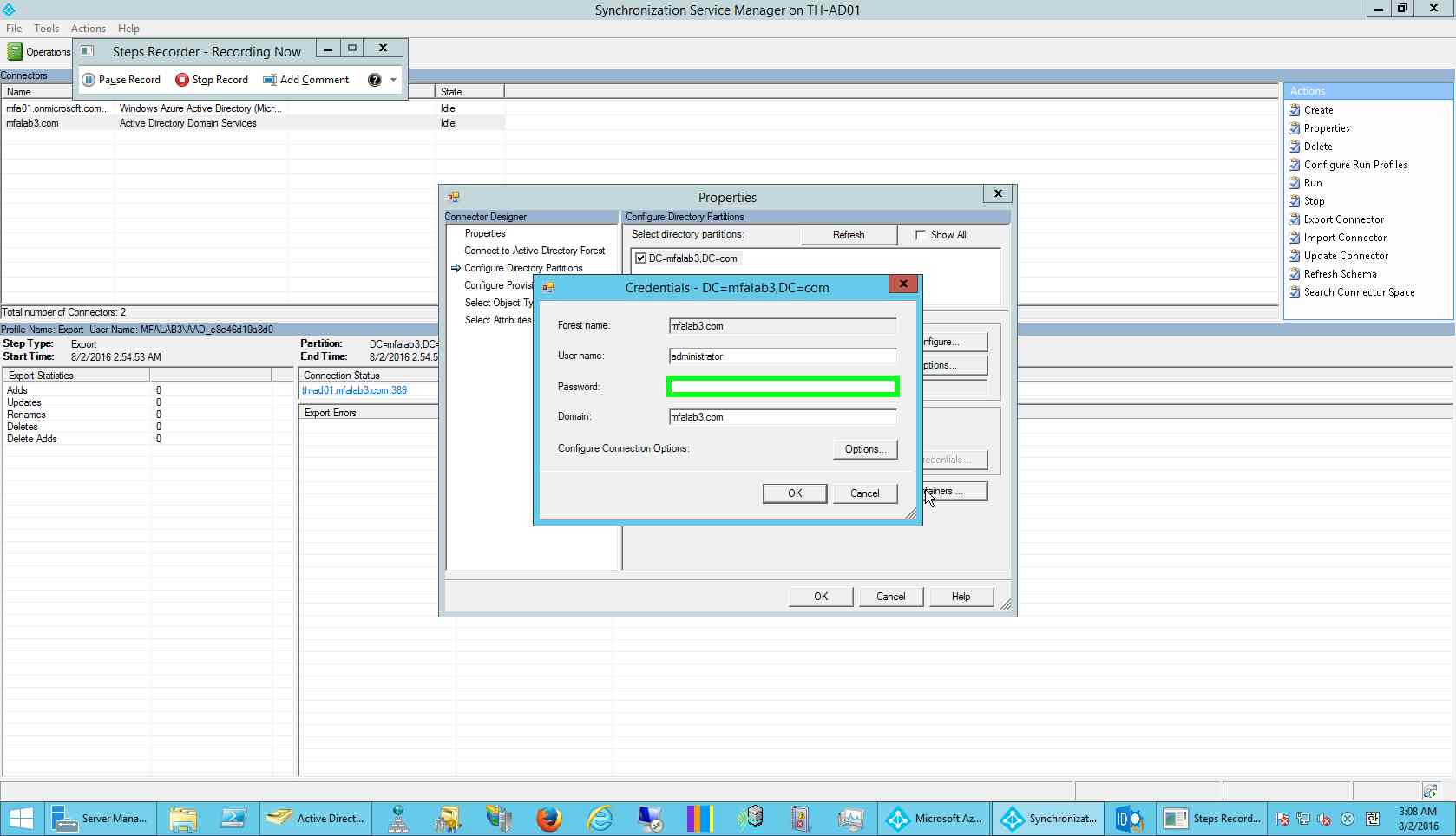Click the Refresh button for directory partitions
1456x836 pixels.
(849, 235)
